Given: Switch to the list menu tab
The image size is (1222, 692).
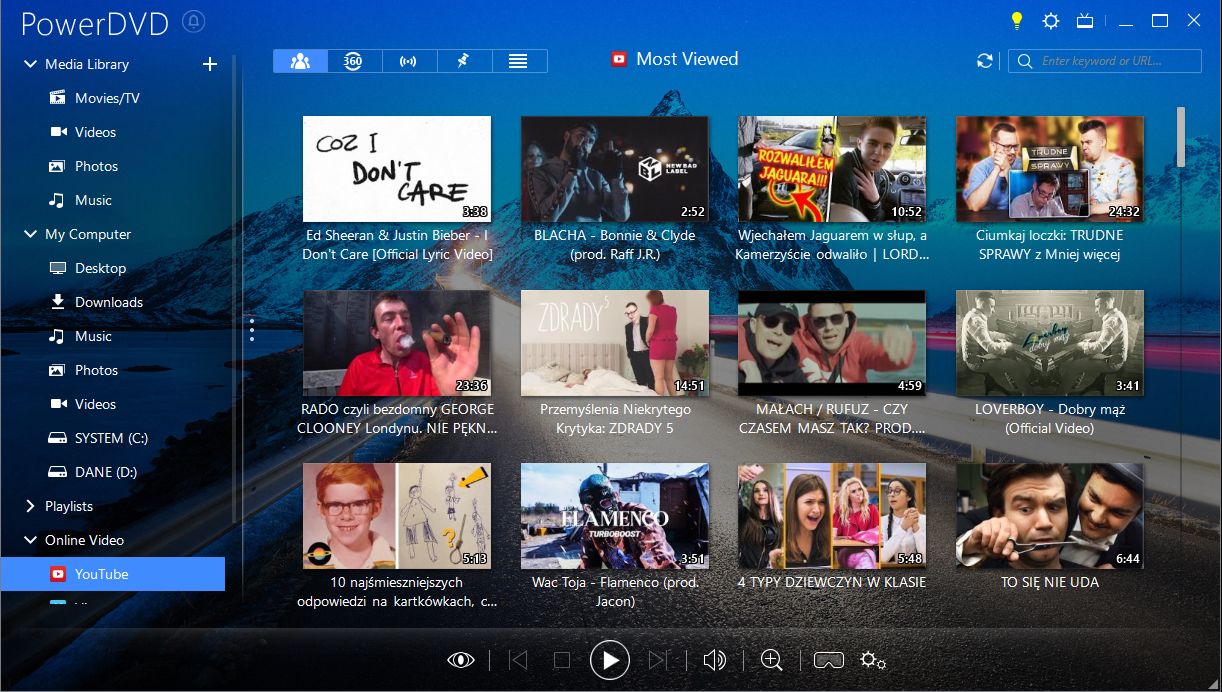Looking at the screenshot, I should pos(519,61).
